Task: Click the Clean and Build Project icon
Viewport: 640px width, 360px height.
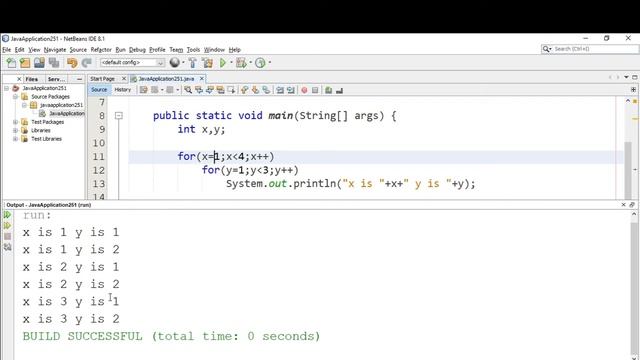Action: pos(207,62)
